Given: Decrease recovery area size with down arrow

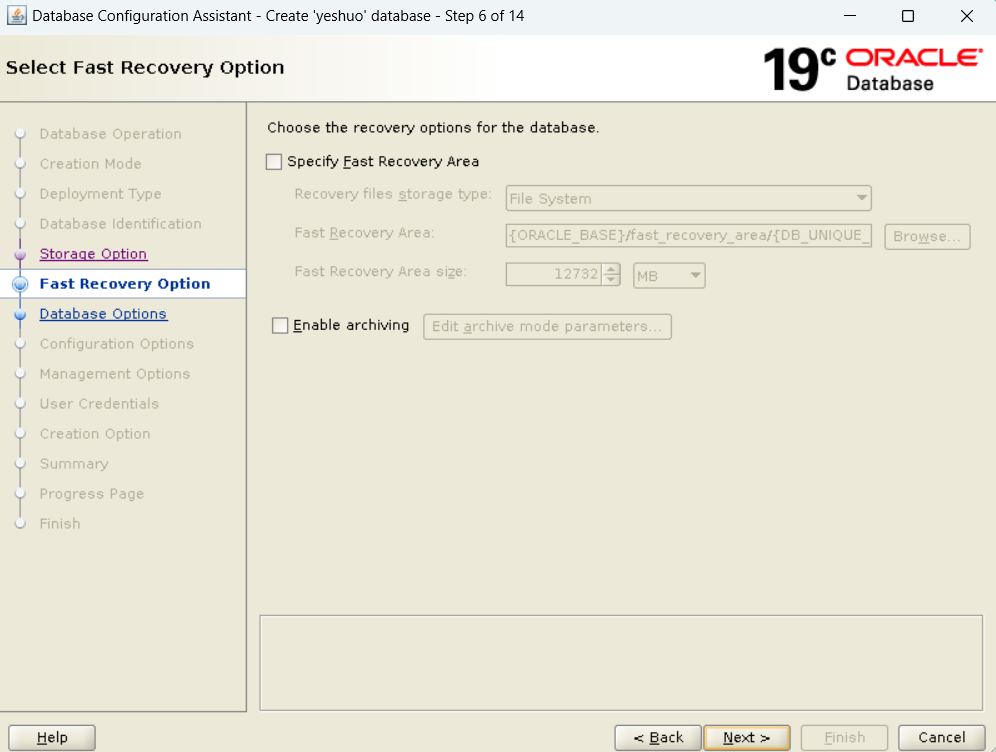Looking at the screenshot, I should click(x=611, y=280).
